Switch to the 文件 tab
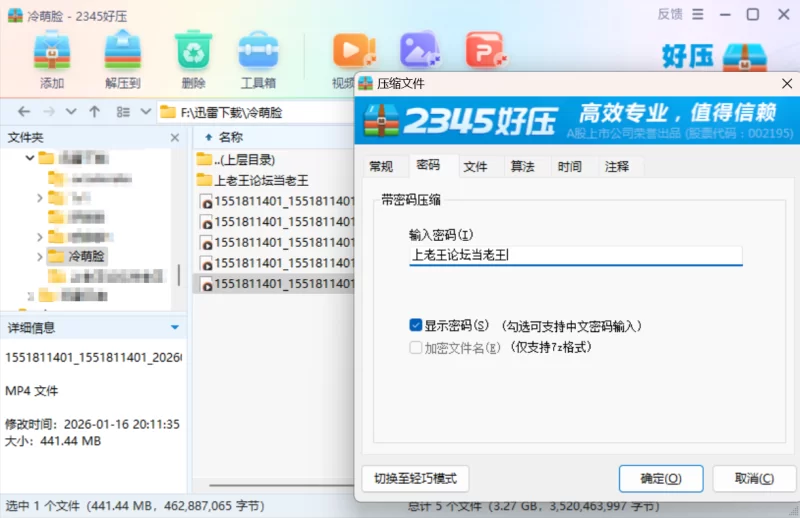800x518 pixels. pyautogui.click(x=476, y=166)
